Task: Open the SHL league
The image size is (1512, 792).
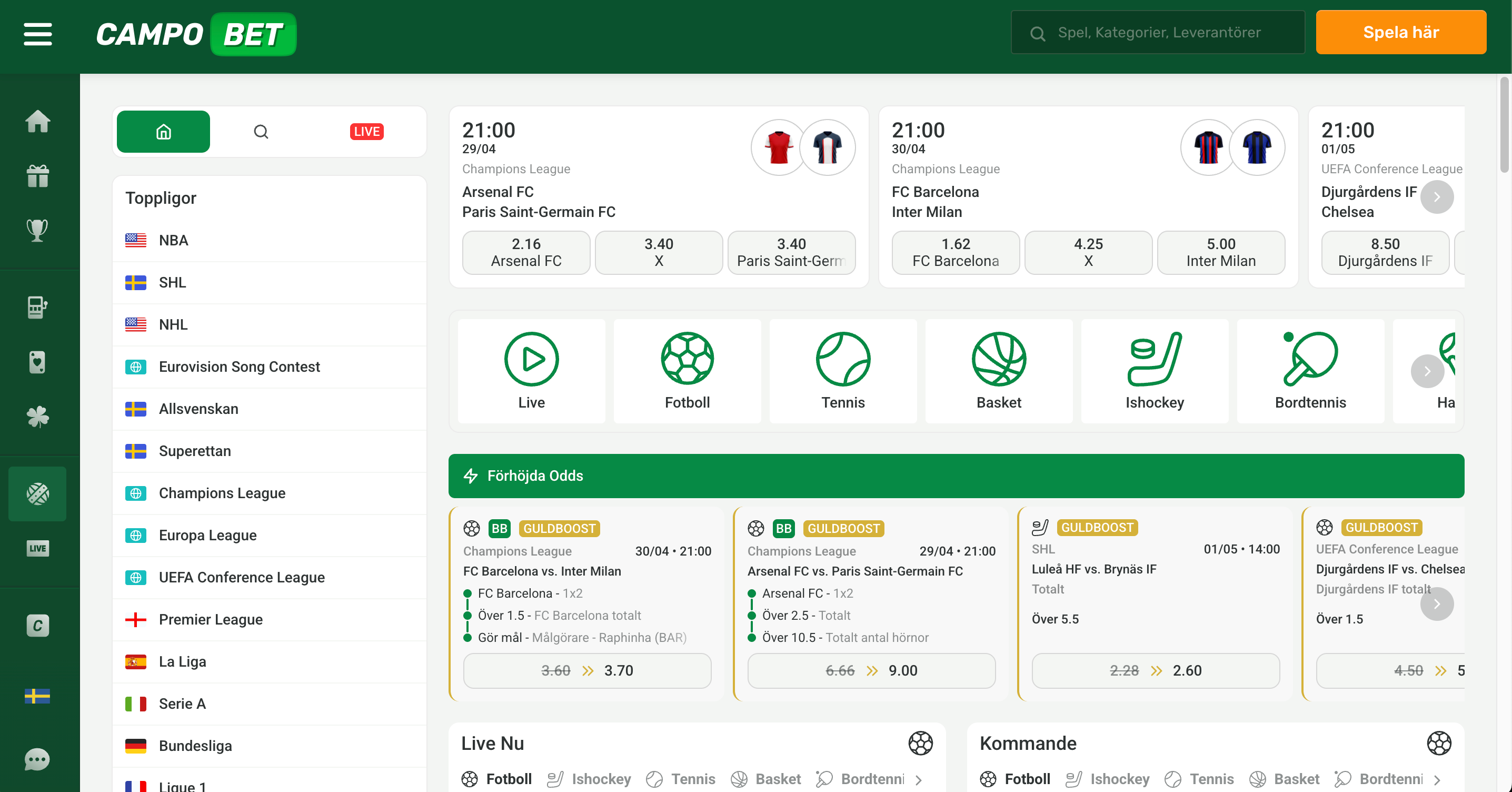Action: point(270,282)
